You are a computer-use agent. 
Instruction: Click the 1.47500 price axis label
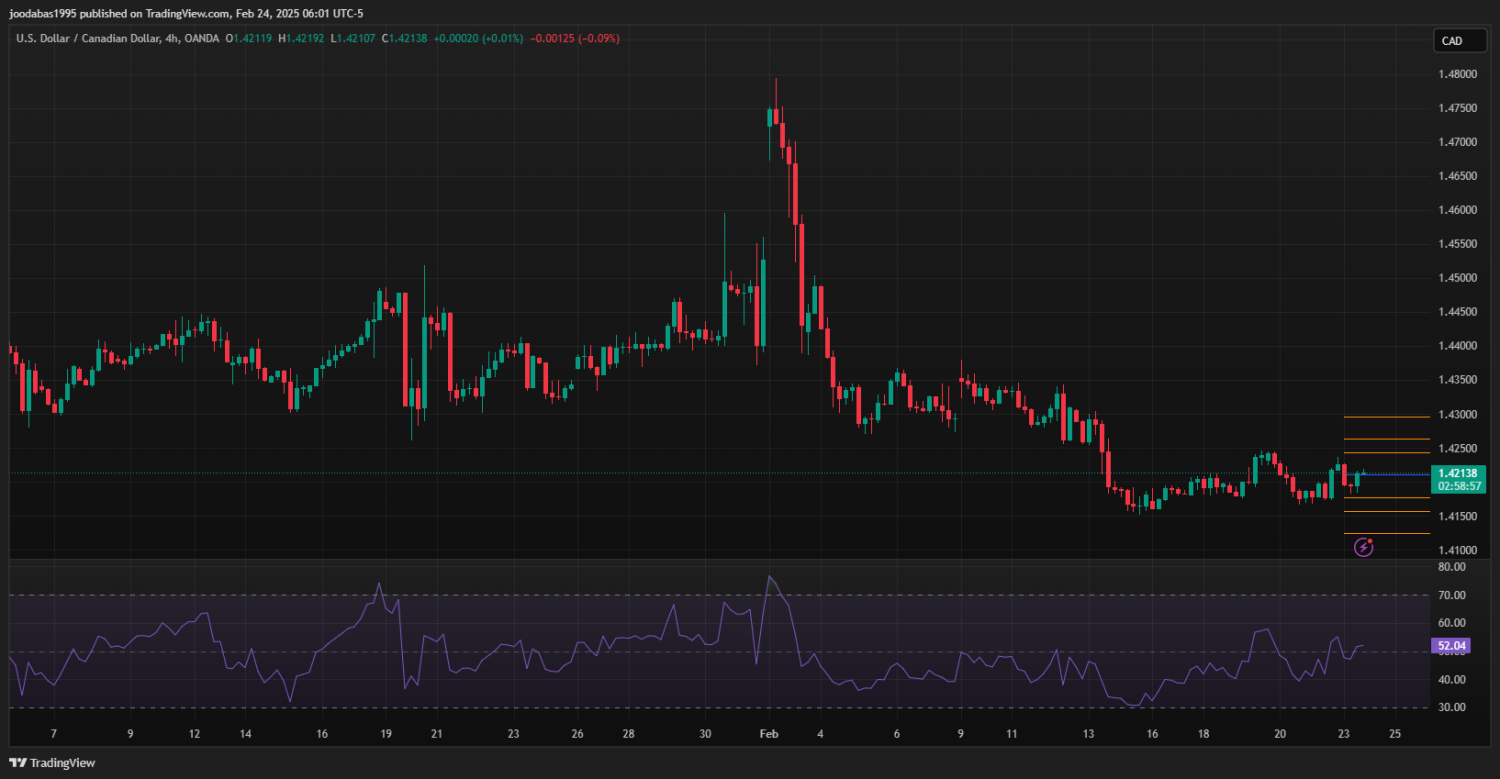pos(1458,108)
